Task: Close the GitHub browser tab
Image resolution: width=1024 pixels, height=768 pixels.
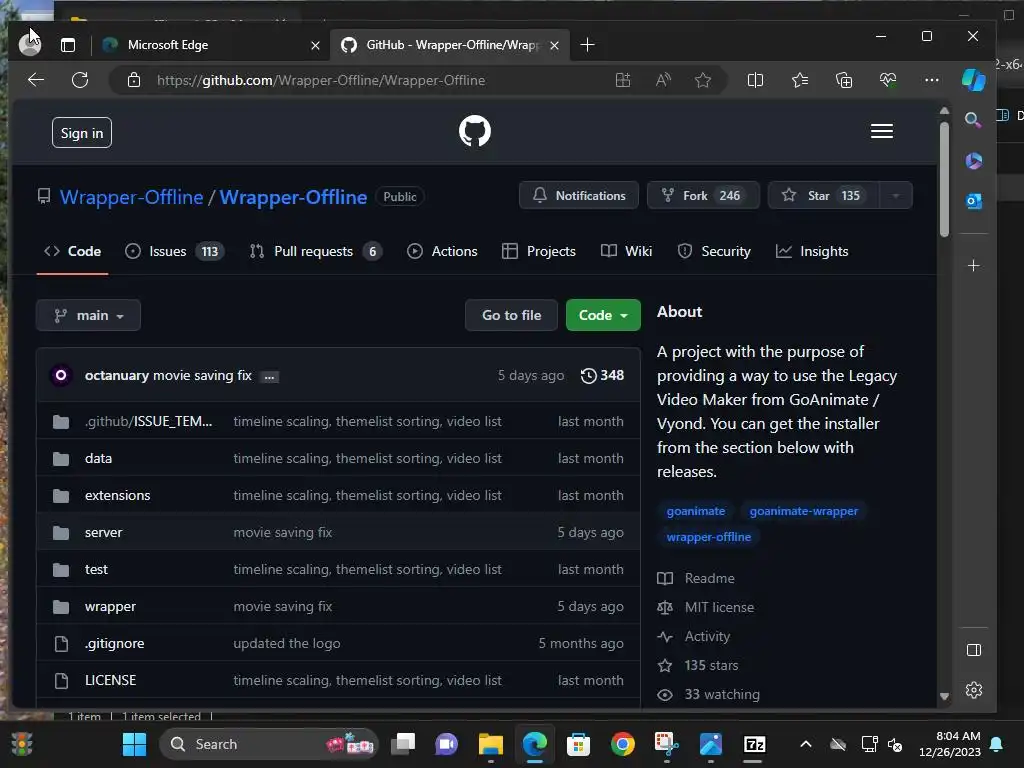Action: click(554, 45)
